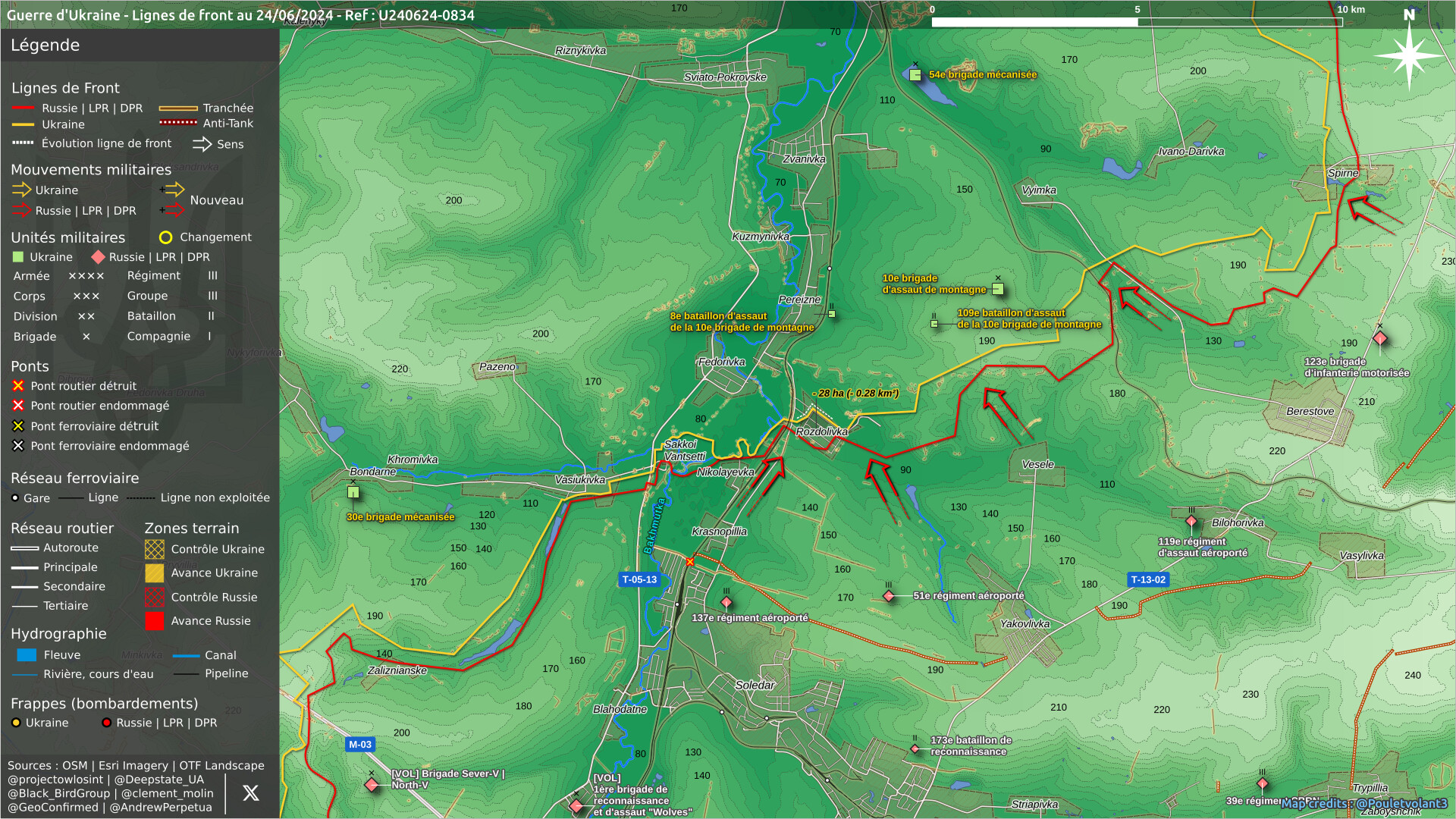Click the north compass star icon
This screenshot has height=819, width=1456.
pos(1408,55)
